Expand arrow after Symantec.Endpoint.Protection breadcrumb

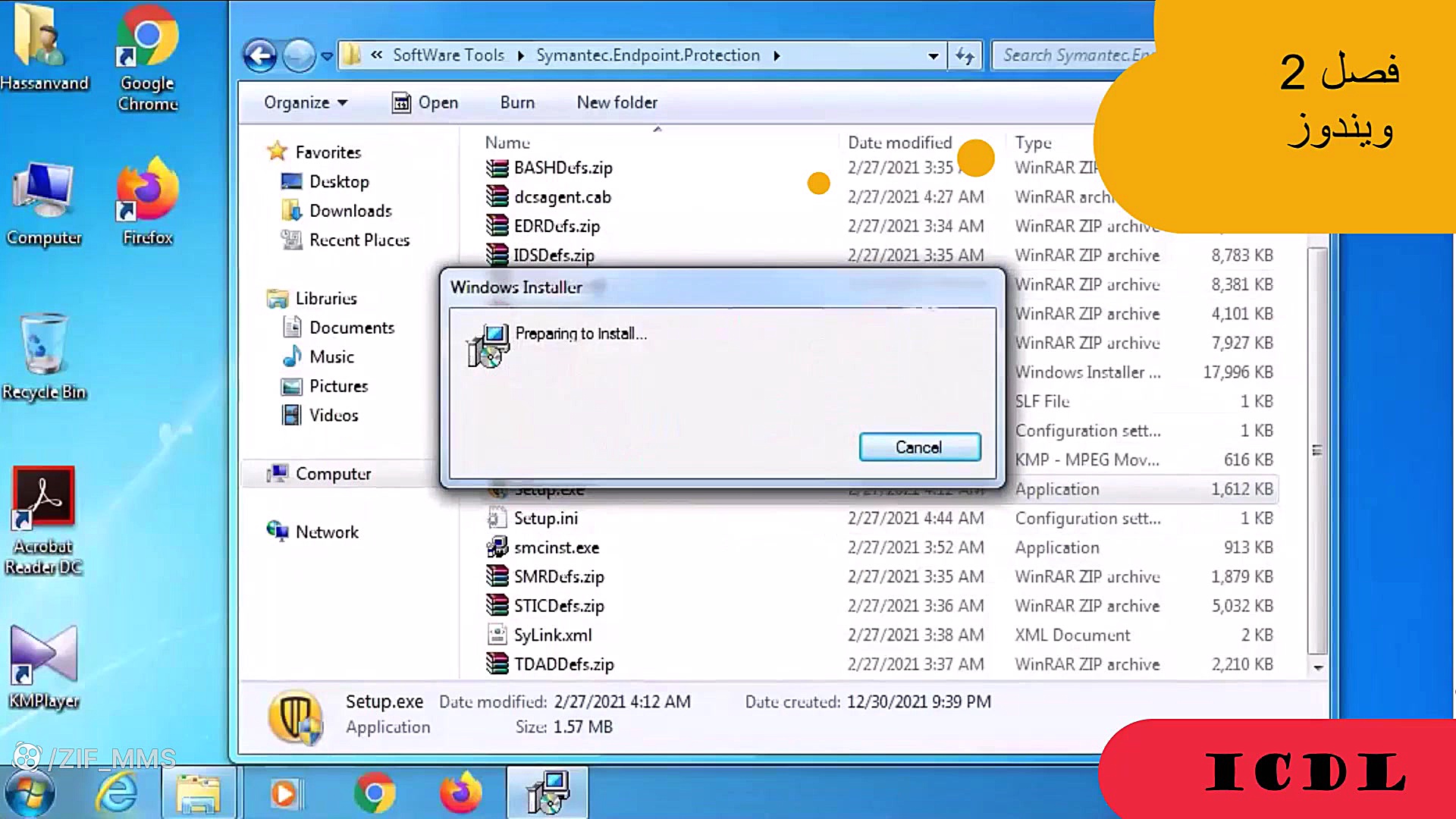pyautogui.click(x=777, y=55)
